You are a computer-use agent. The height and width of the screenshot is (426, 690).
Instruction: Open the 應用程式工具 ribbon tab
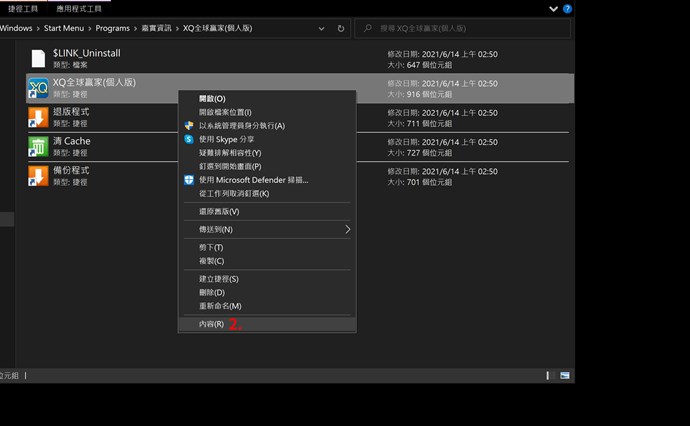tap(79, 8)
